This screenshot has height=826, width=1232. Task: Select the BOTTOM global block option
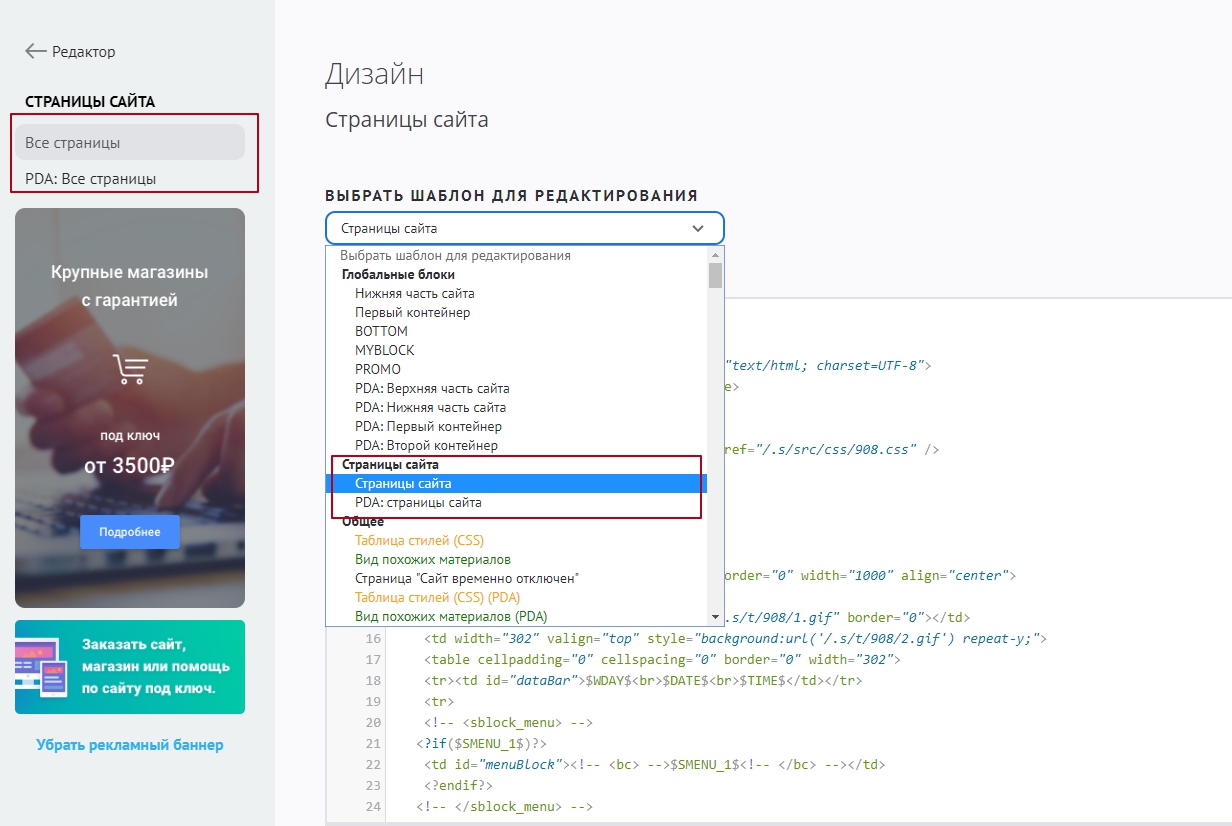point(381,331)
